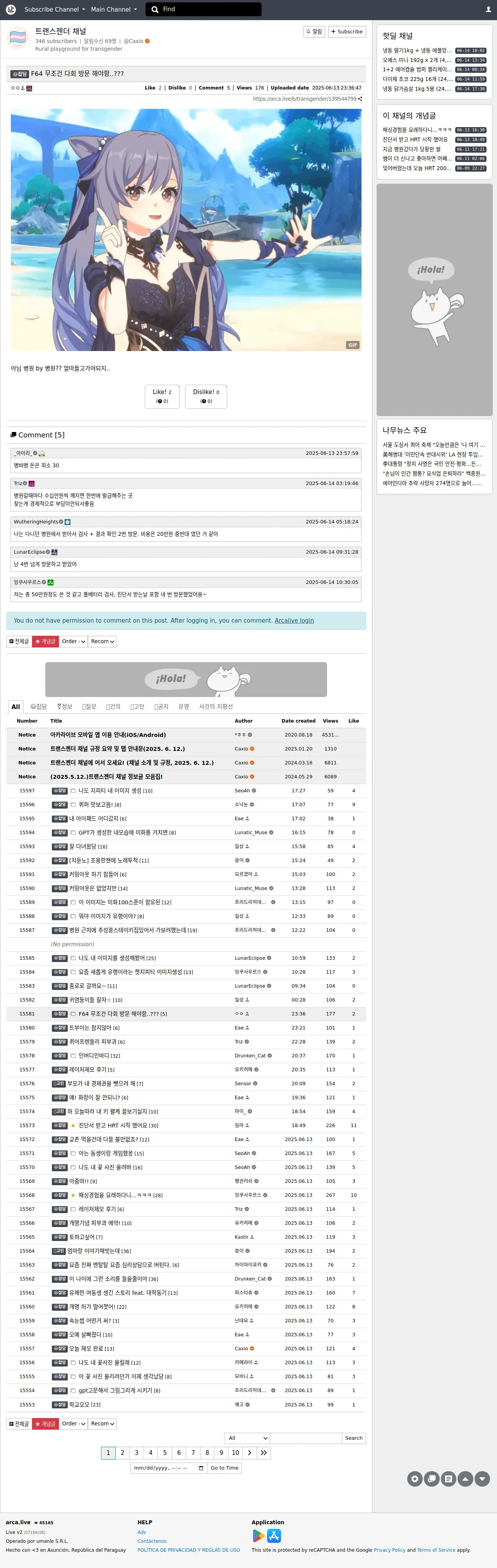
Task: Go to next page with the single chevron
Action: pyautogui.click(x=249, y=1453)
